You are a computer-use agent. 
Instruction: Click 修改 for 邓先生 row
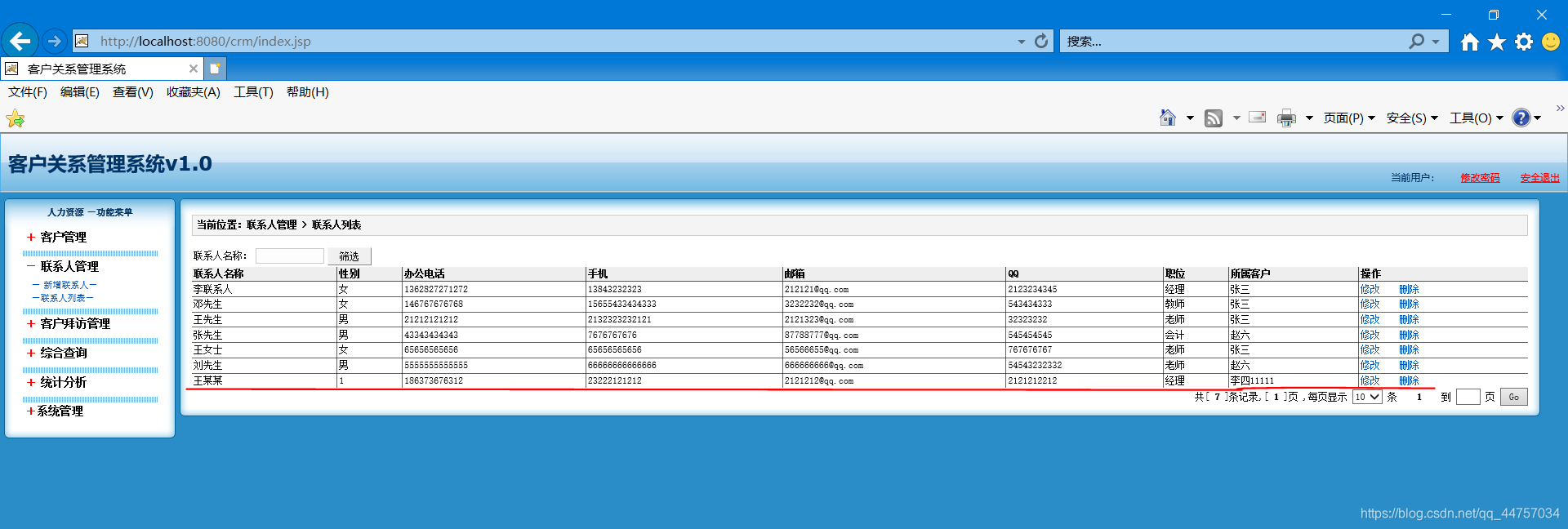[1370, 305]
